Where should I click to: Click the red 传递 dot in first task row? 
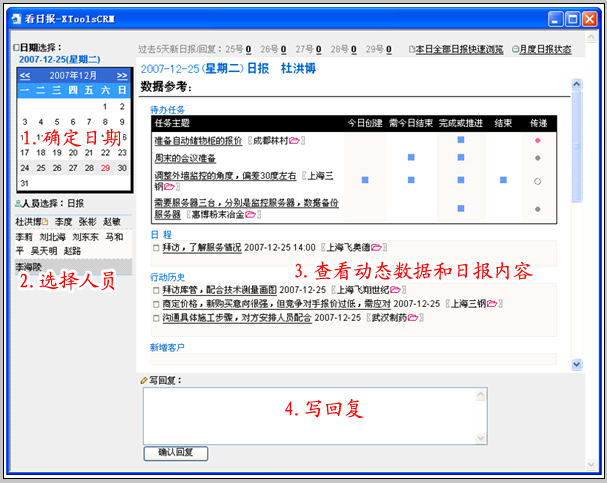[538, 141]
